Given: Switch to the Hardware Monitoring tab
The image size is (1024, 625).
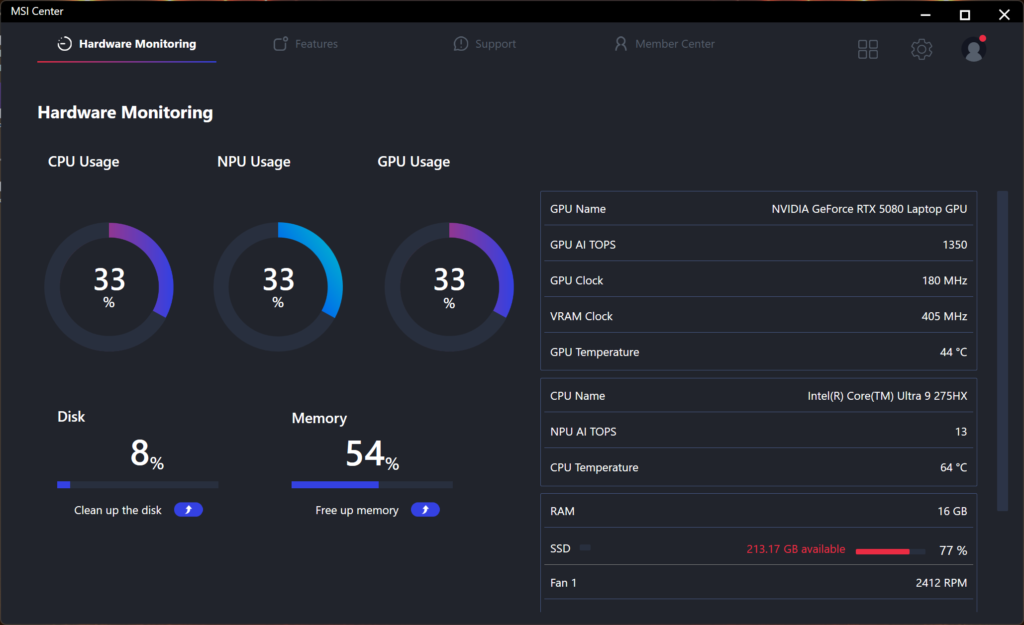Looking at the screenshot, I should click(127, 44).
